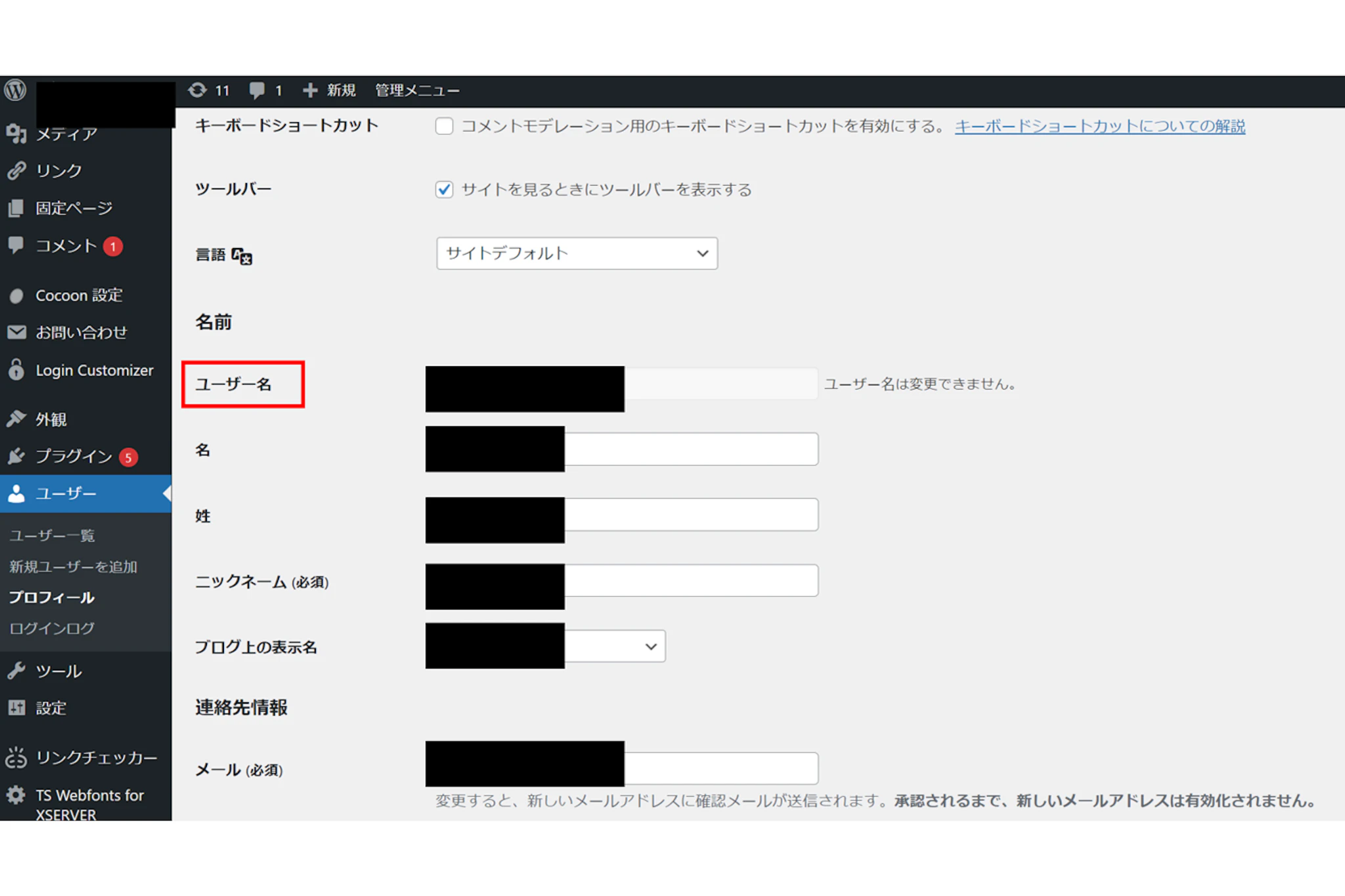Open the ツール wrench icon
Image resolution: width=1345 pixels, height=896 pixels.
tap(16, 671)
